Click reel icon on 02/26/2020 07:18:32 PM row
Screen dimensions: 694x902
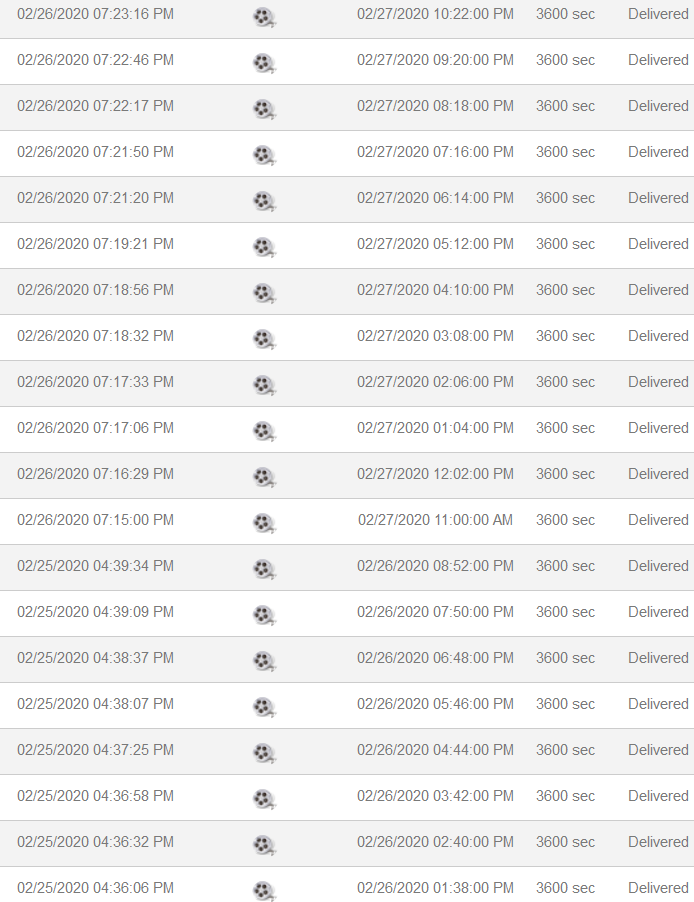tap(263, 338)
